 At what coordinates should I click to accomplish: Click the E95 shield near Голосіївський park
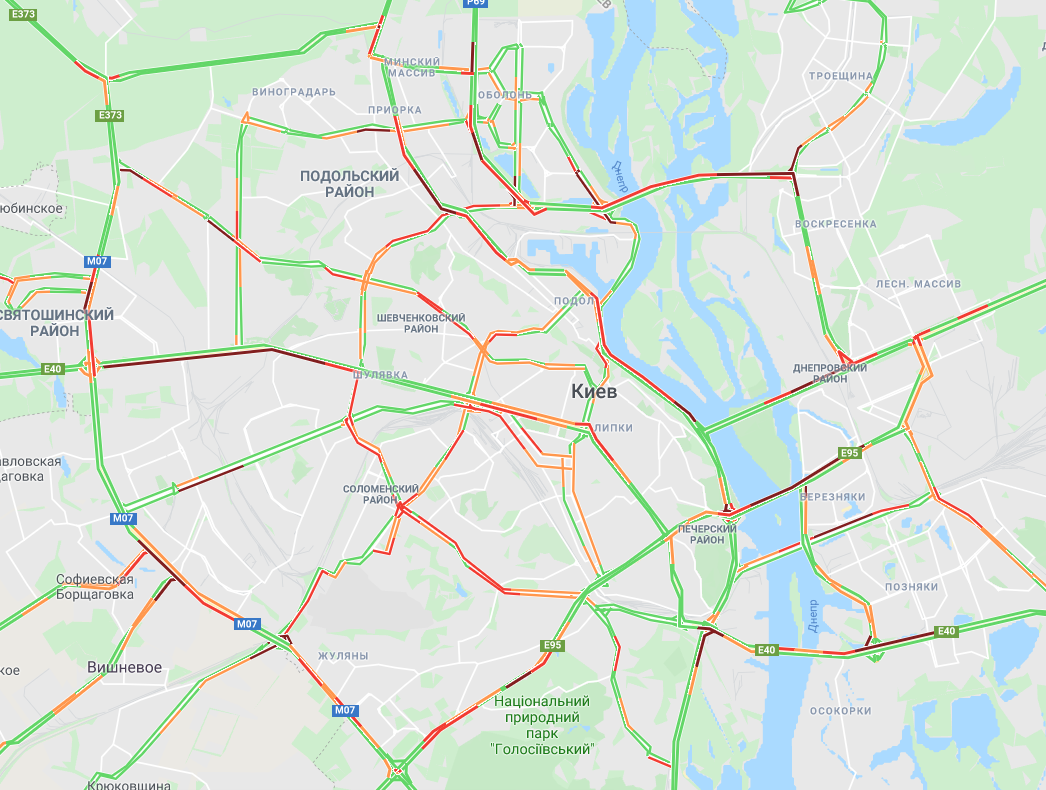pyautogui.click(x=552, y=645)
